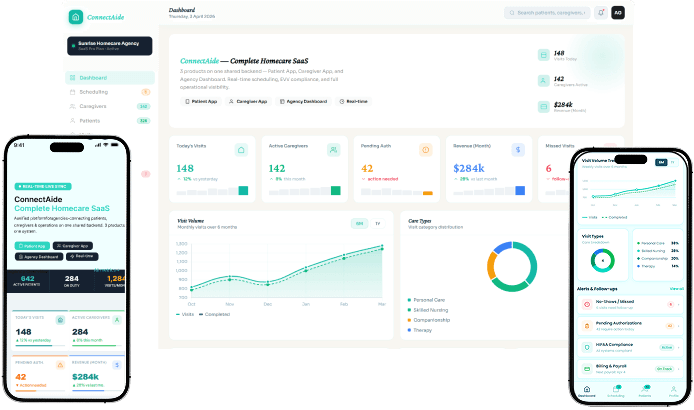Tap HIPAA Compliance shield icon on right phone
This screenshot has height=410, width=694.
coord(587,348)
